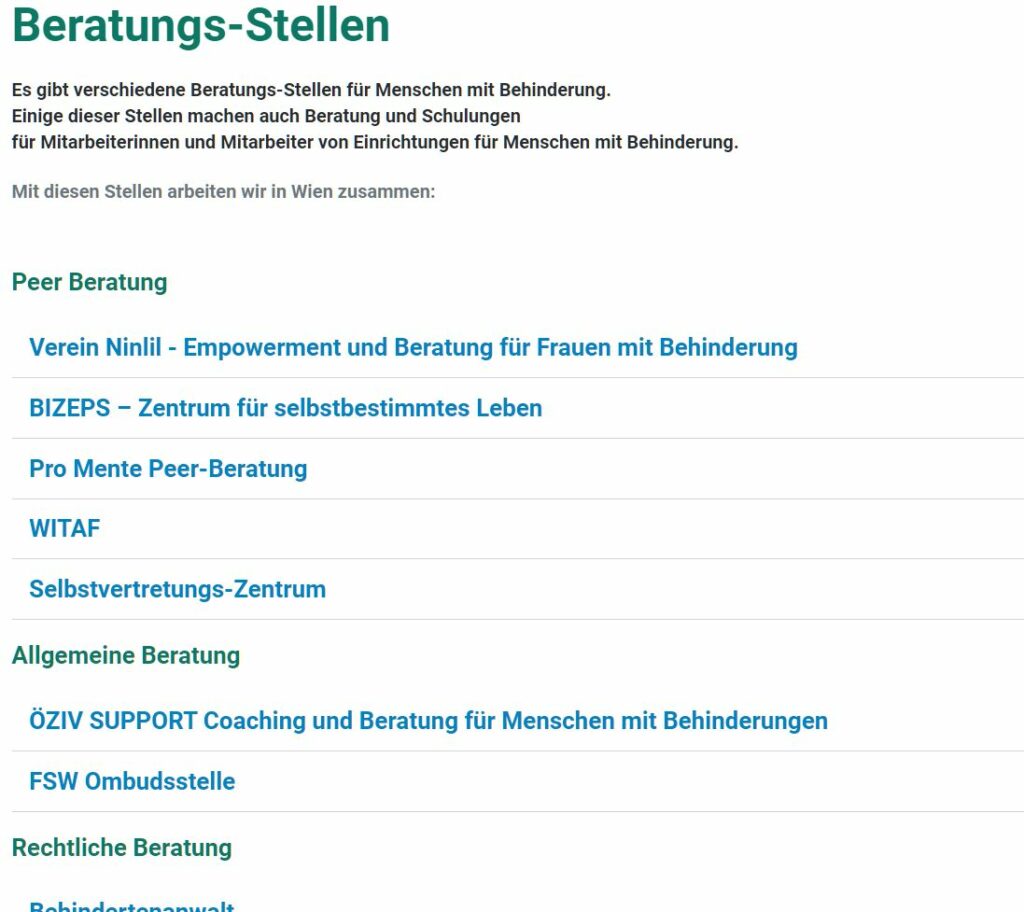Click the gray words 'Wien zusammen:'

click(363, 191)
